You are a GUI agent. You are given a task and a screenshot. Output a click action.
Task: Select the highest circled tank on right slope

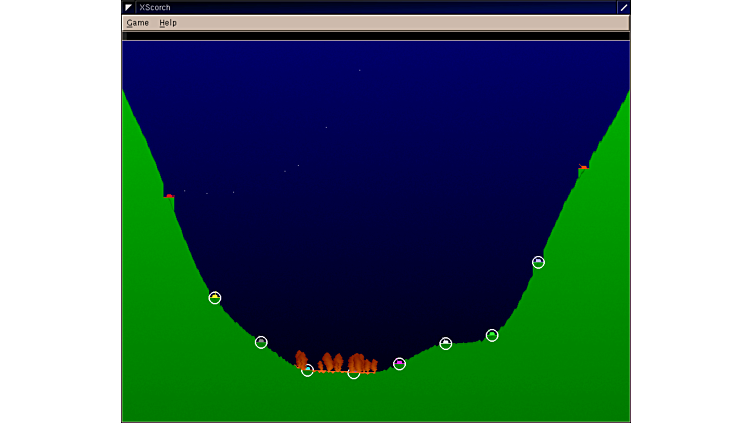pos(538,262)
